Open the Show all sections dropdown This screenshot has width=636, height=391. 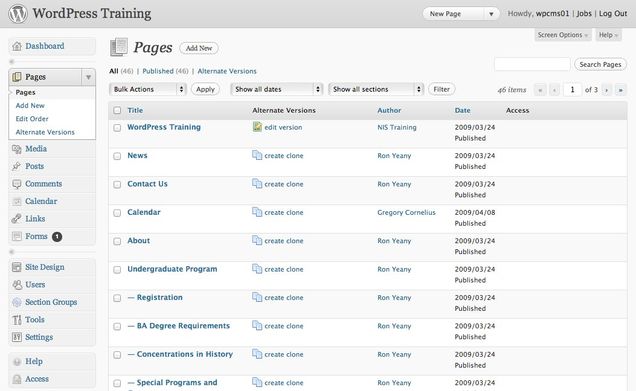click(x=376, y=89)
